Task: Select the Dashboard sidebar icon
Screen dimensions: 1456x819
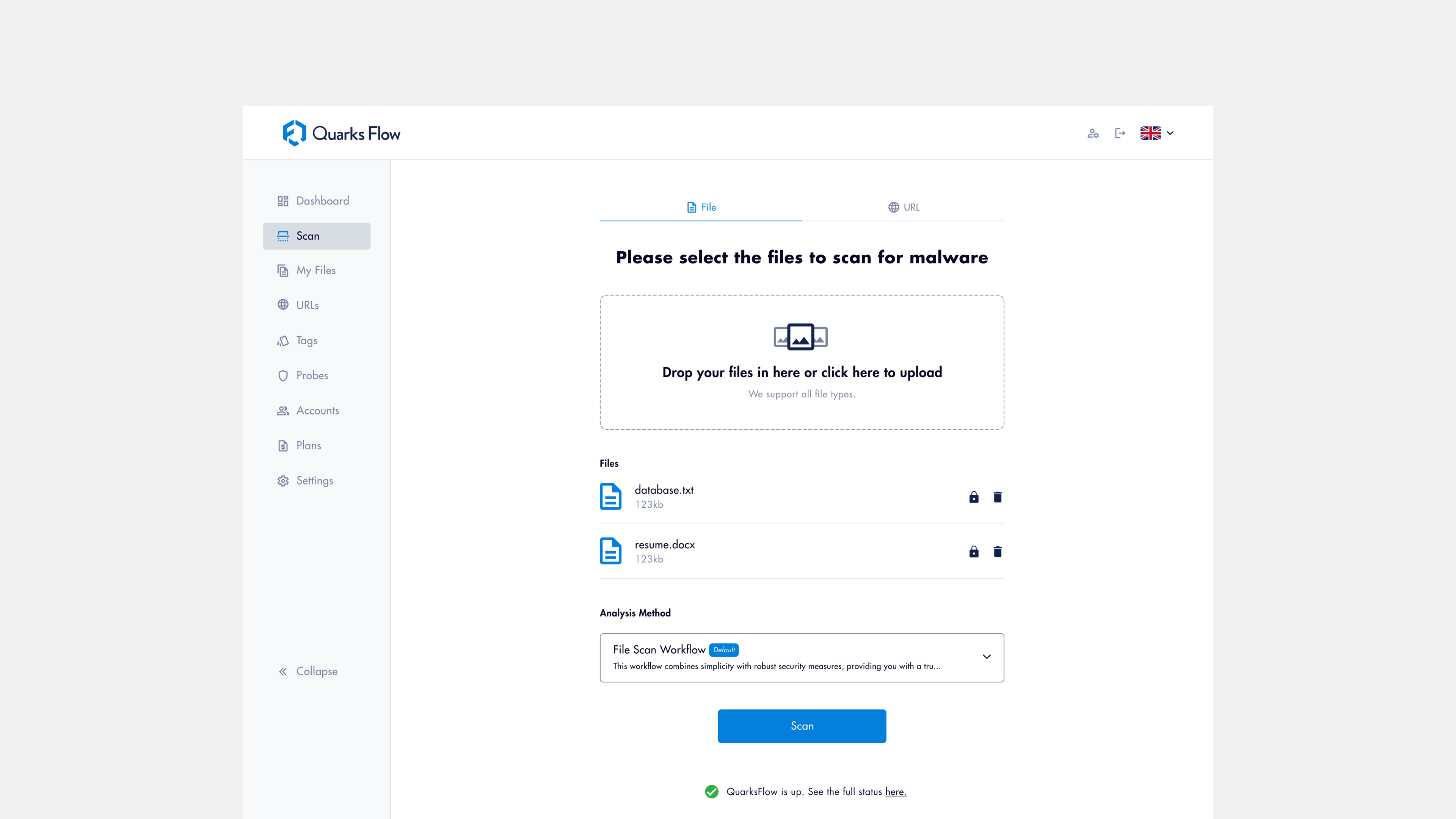Action: (284, 201)
